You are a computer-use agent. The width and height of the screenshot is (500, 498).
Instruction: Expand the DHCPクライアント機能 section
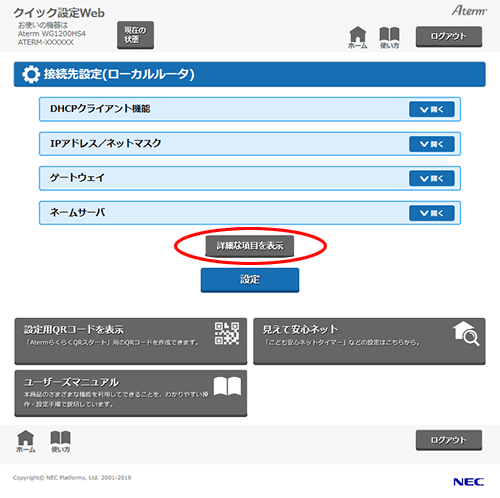tap(432, 109)
